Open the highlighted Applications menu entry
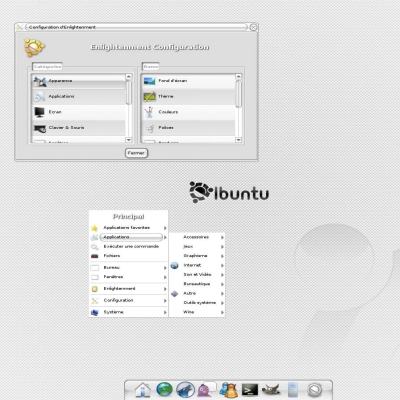 coord(131,237)
